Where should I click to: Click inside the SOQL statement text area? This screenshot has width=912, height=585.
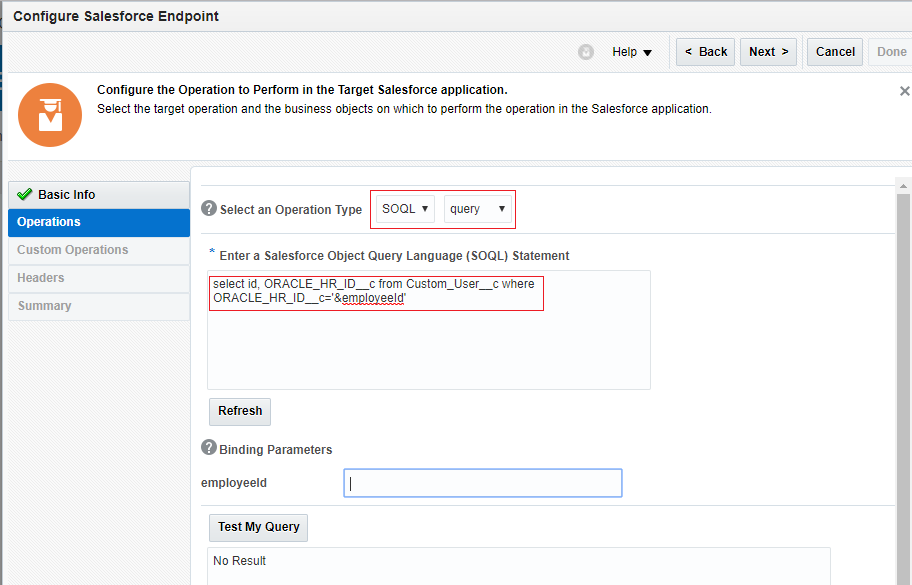click(429, 330)
